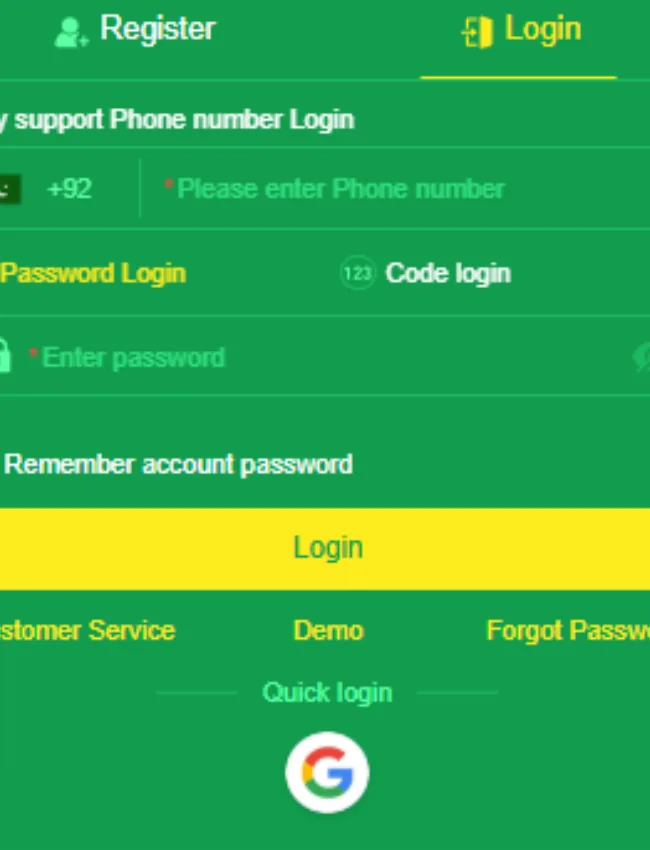Screen dimensions: 650x850
Task: Click the 123 code icon
Action: pos(357,273)
